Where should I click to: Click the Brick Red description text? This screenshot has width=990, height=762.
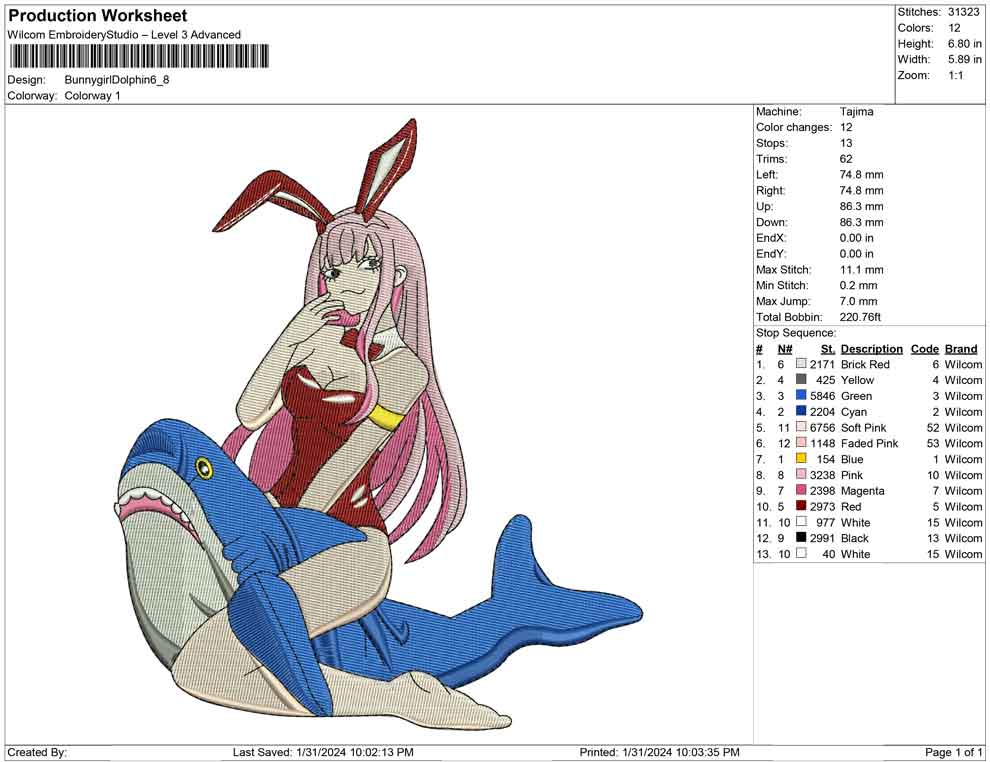(x=865, y=364)
